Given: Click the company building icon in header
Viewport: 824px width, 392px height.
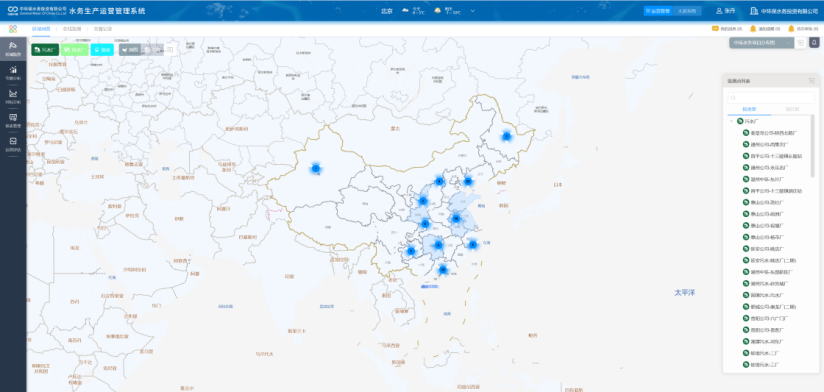Looking at the screenshot, I should [754, 11].
